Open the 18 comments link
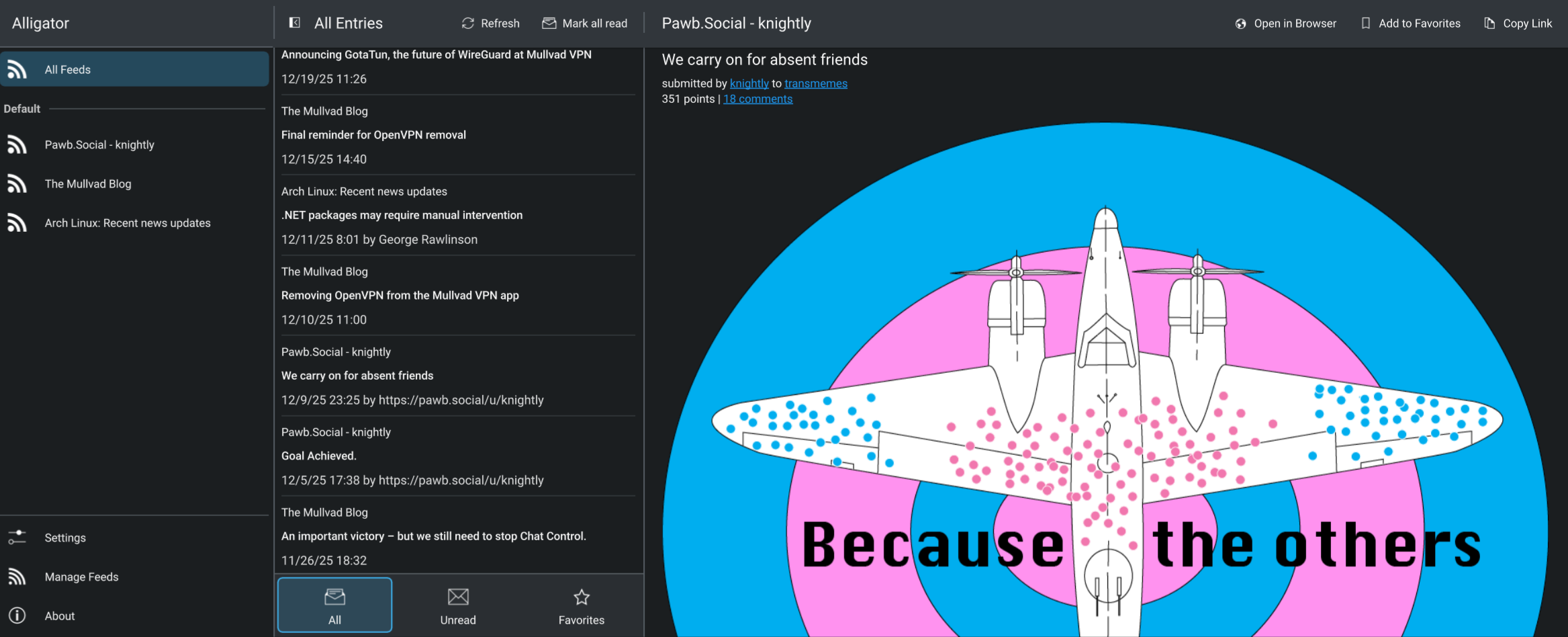Screen dimensions: 1568x637 (757, 99)
